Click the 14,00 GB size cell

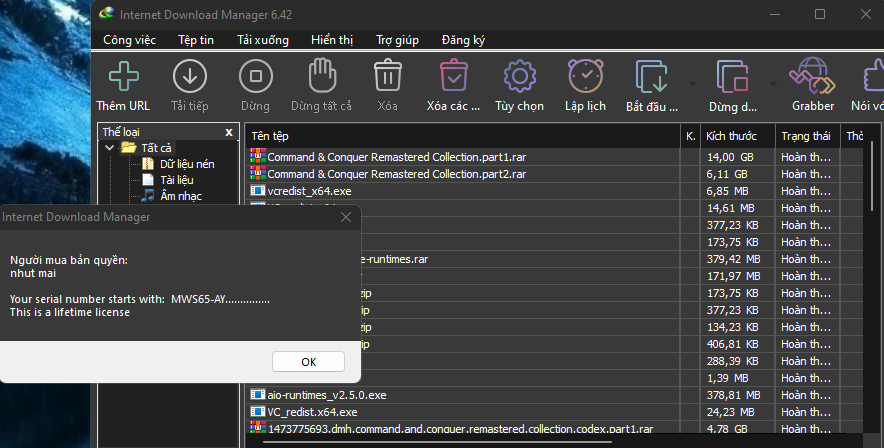tap(737, 157)
